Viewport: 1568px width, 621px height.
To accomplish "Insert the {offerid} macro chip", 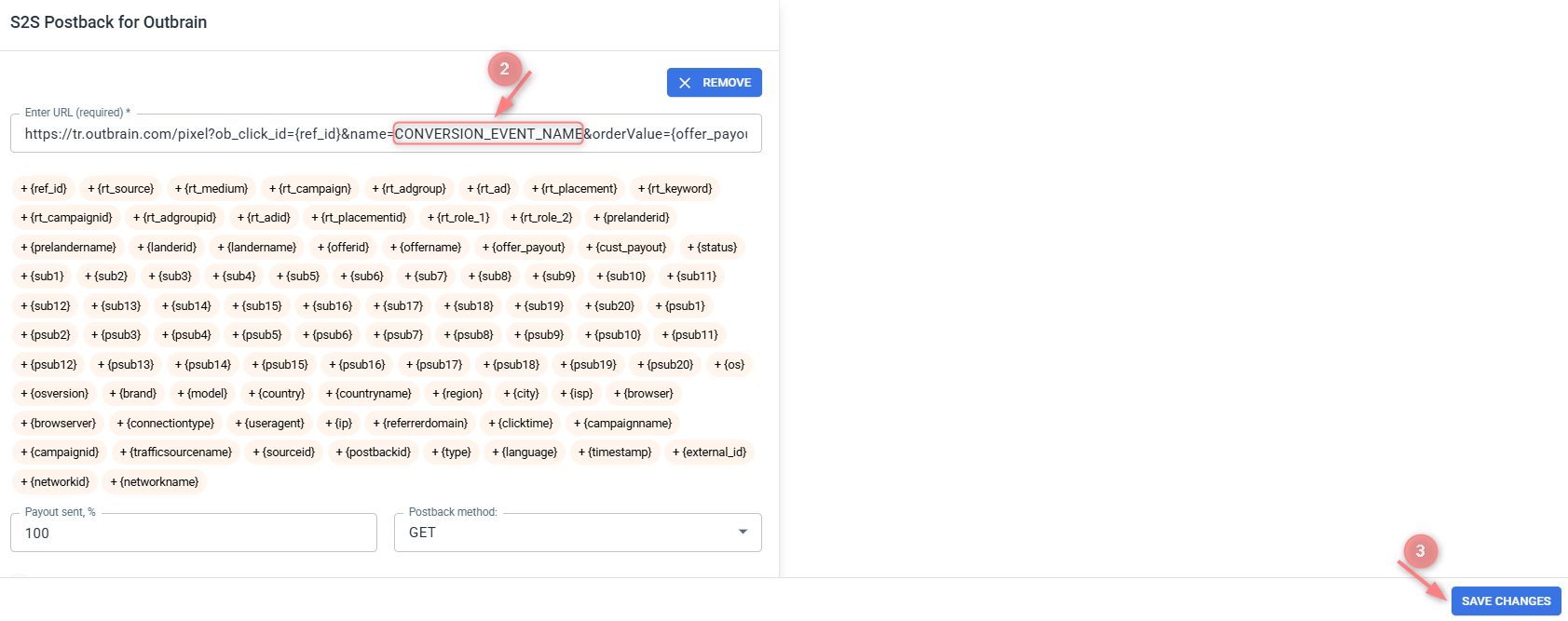I will coord(343,248).
